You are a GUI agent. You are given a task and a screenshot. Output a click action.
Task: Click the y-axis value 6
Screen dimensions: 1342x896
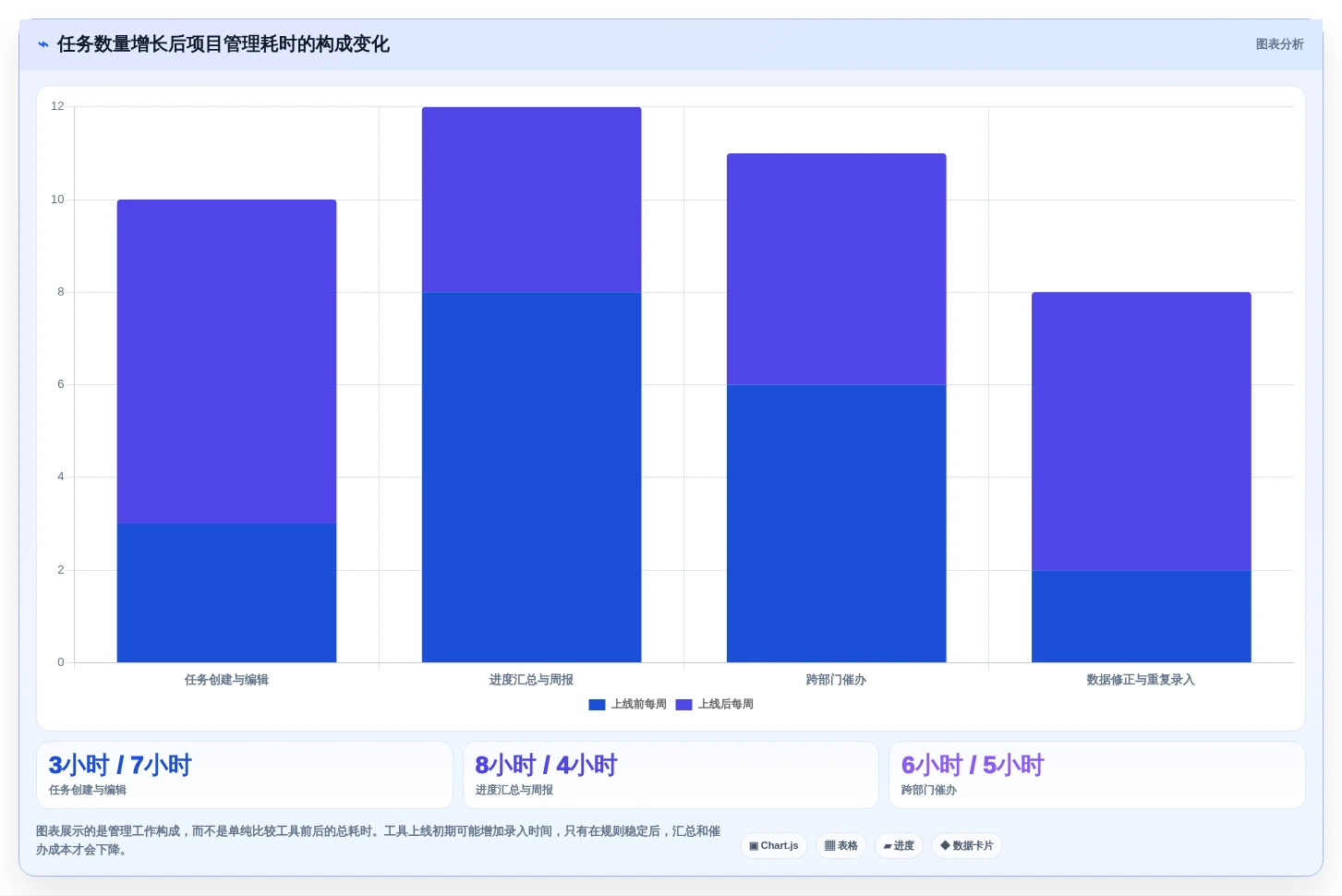[61, 384]
